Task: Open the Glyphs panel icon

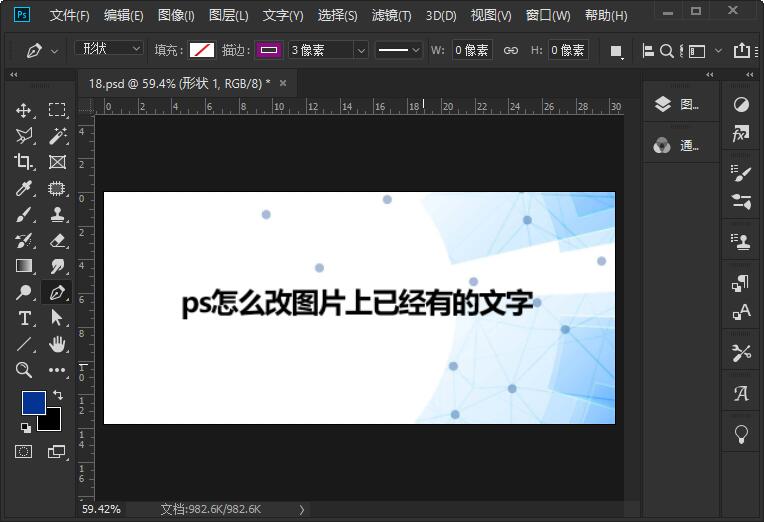Action: [741, 393]
